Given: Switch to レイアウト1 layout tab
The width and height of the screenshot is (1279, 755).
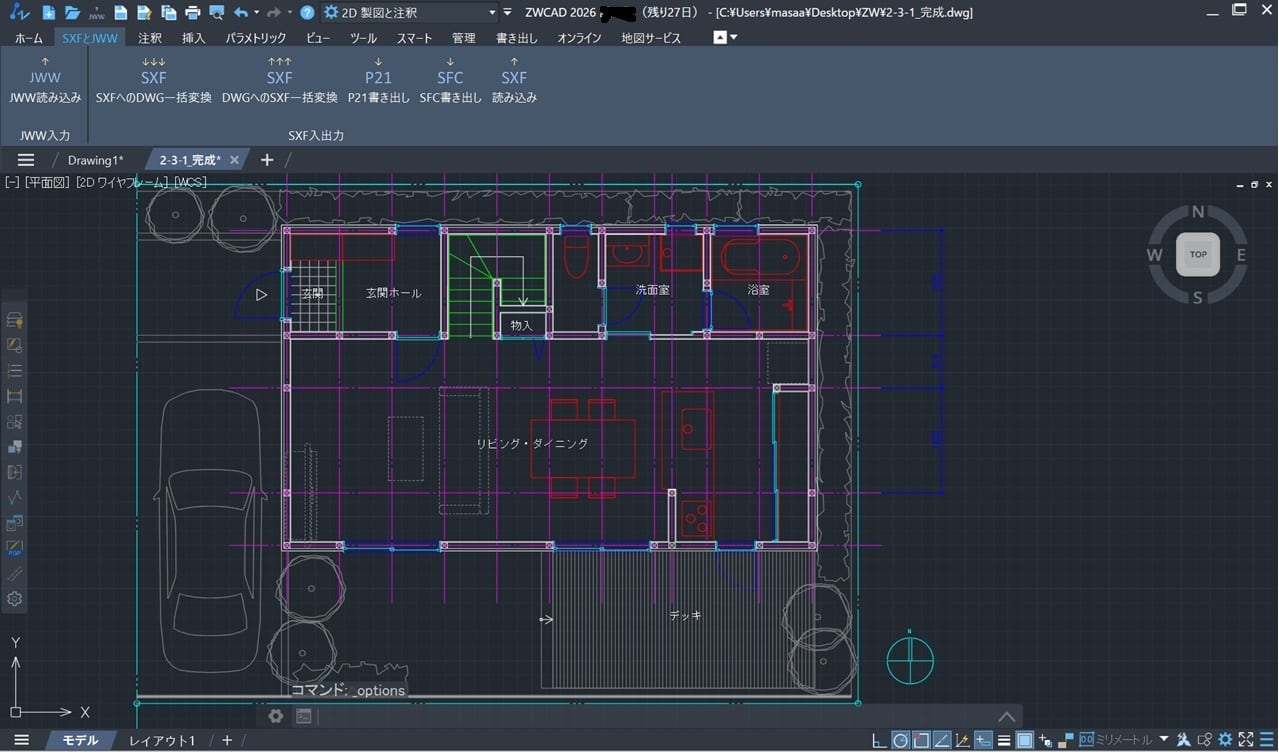Looking at the screenshot, I should pos(162,741).
